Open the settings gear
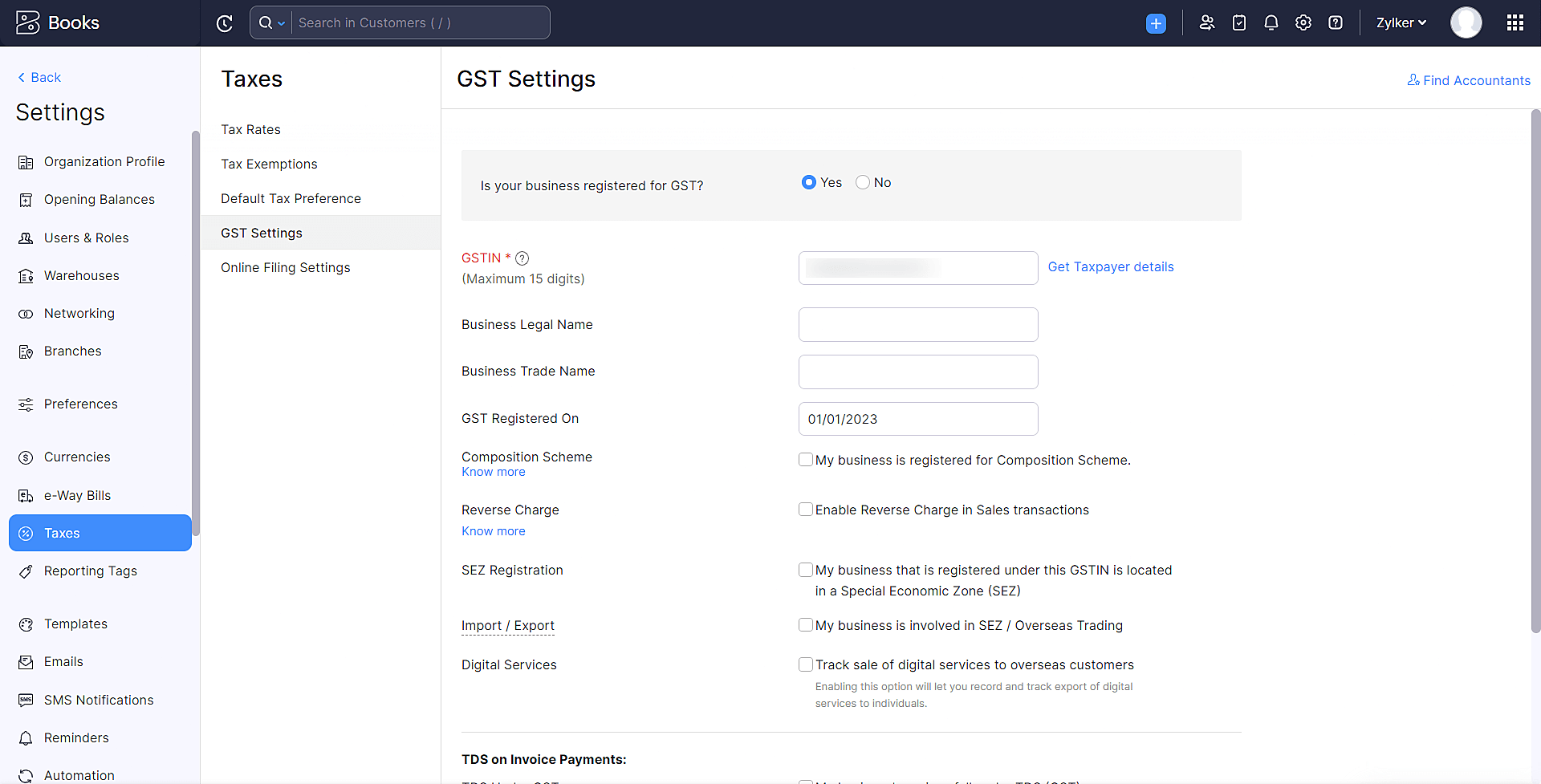1541x784 pixels. 1303,22
